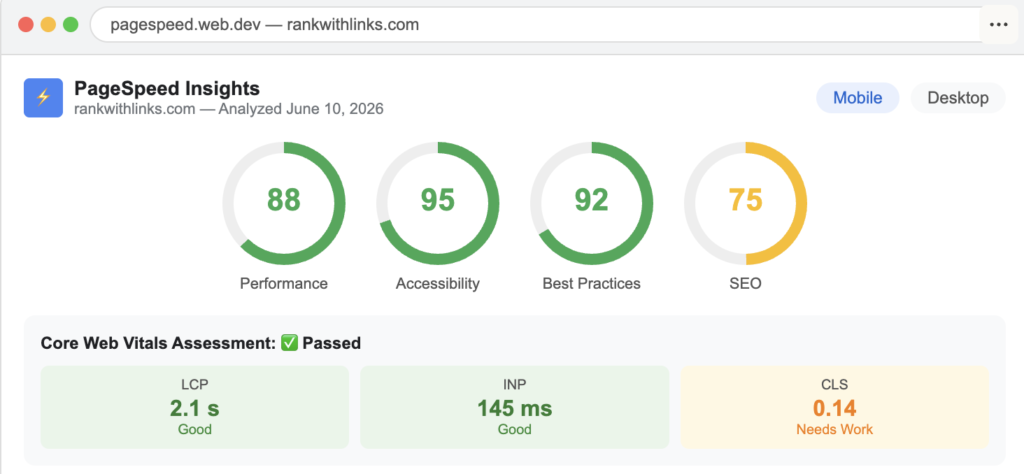Click the address bar showing pagespeed.web.dev
Screen dimensions: 1024x474
point(534,25)
